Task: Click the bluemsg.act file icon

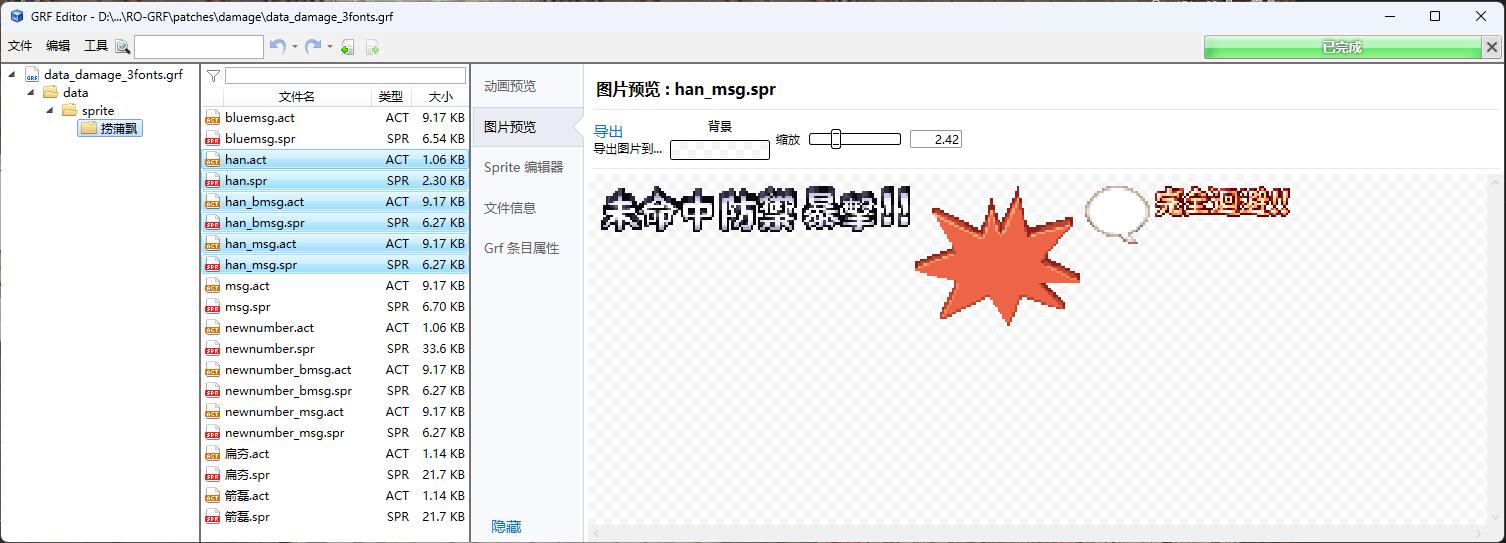Action: (x=212, y=118)
